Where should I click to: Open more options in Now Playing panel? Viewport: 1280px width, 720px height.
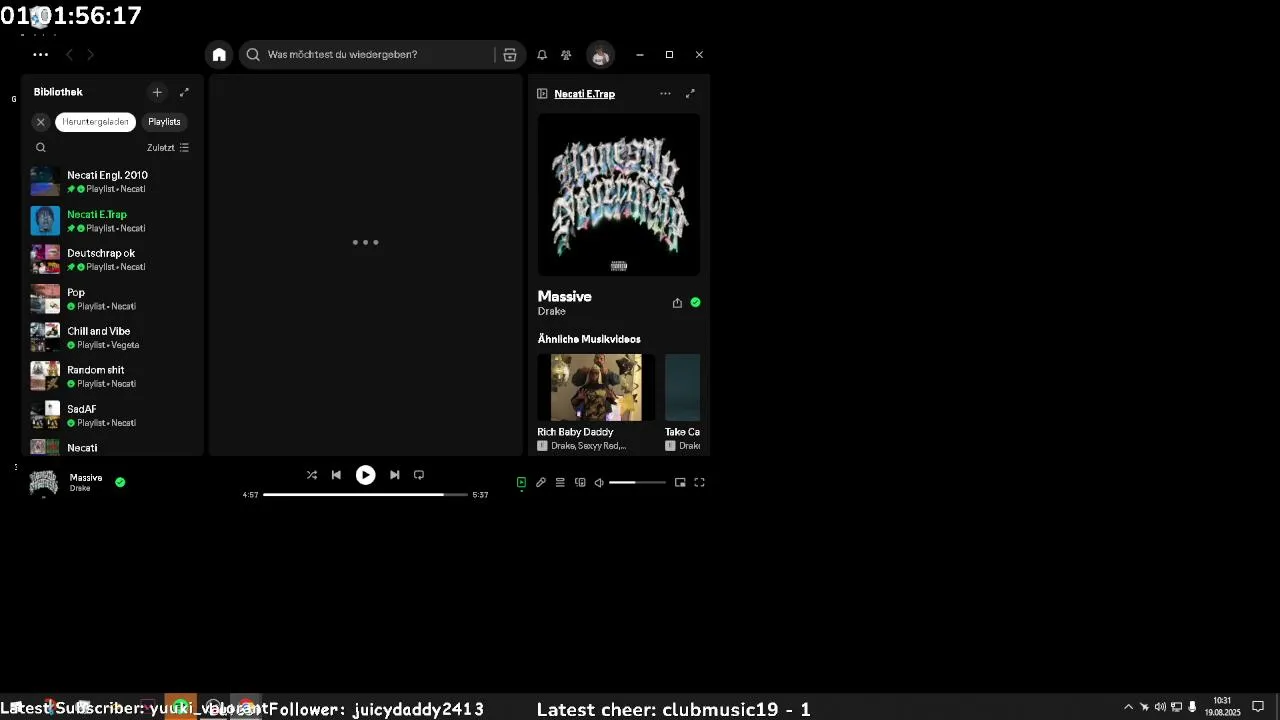(665, 93)
